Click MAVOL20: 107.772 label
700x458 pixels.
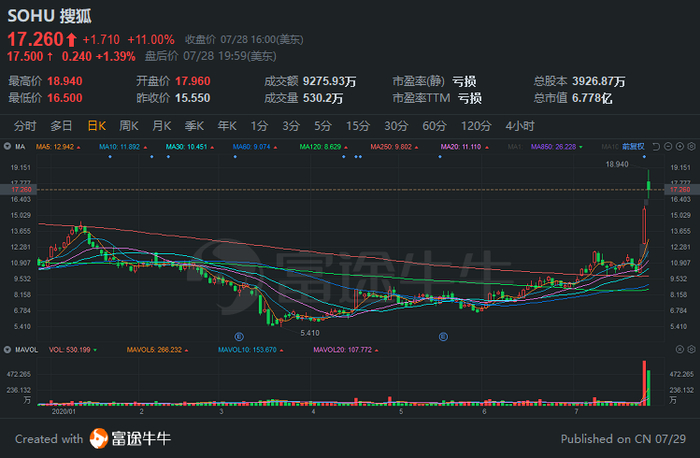tap(342, 350)
